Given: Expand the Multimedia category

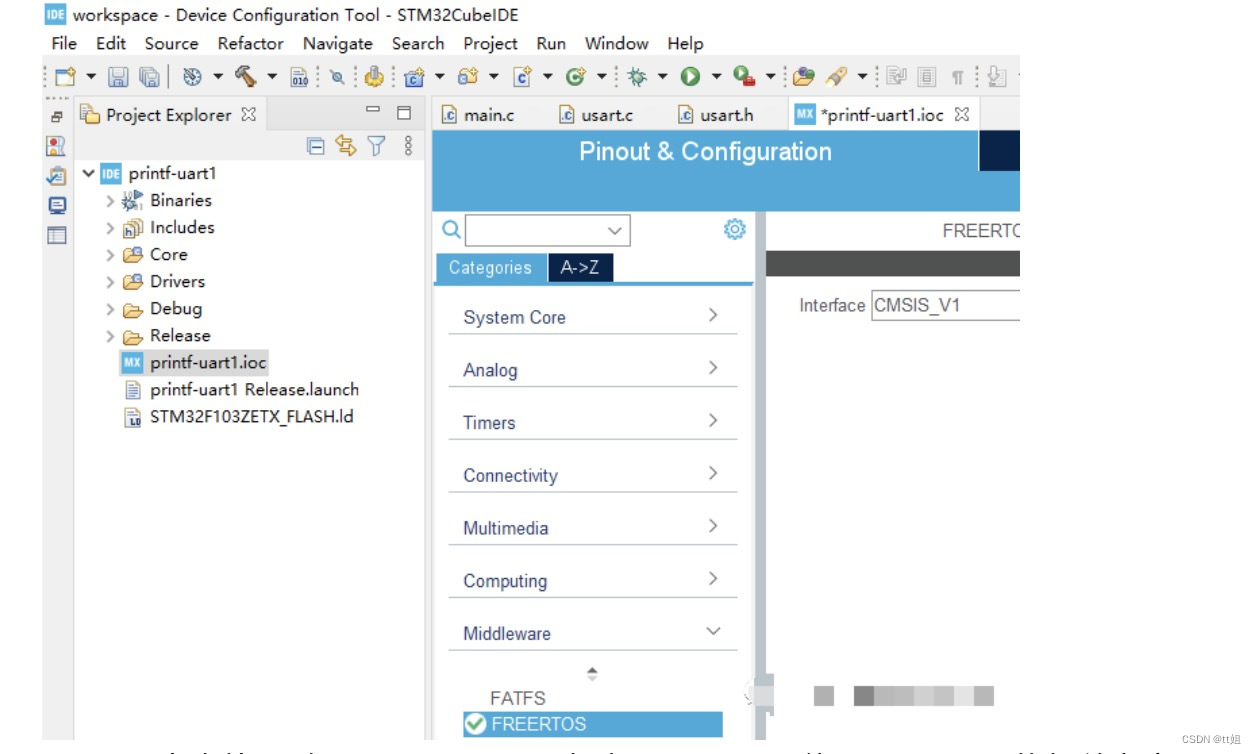Looking at the screenshot, I should (x=592, y=527).
